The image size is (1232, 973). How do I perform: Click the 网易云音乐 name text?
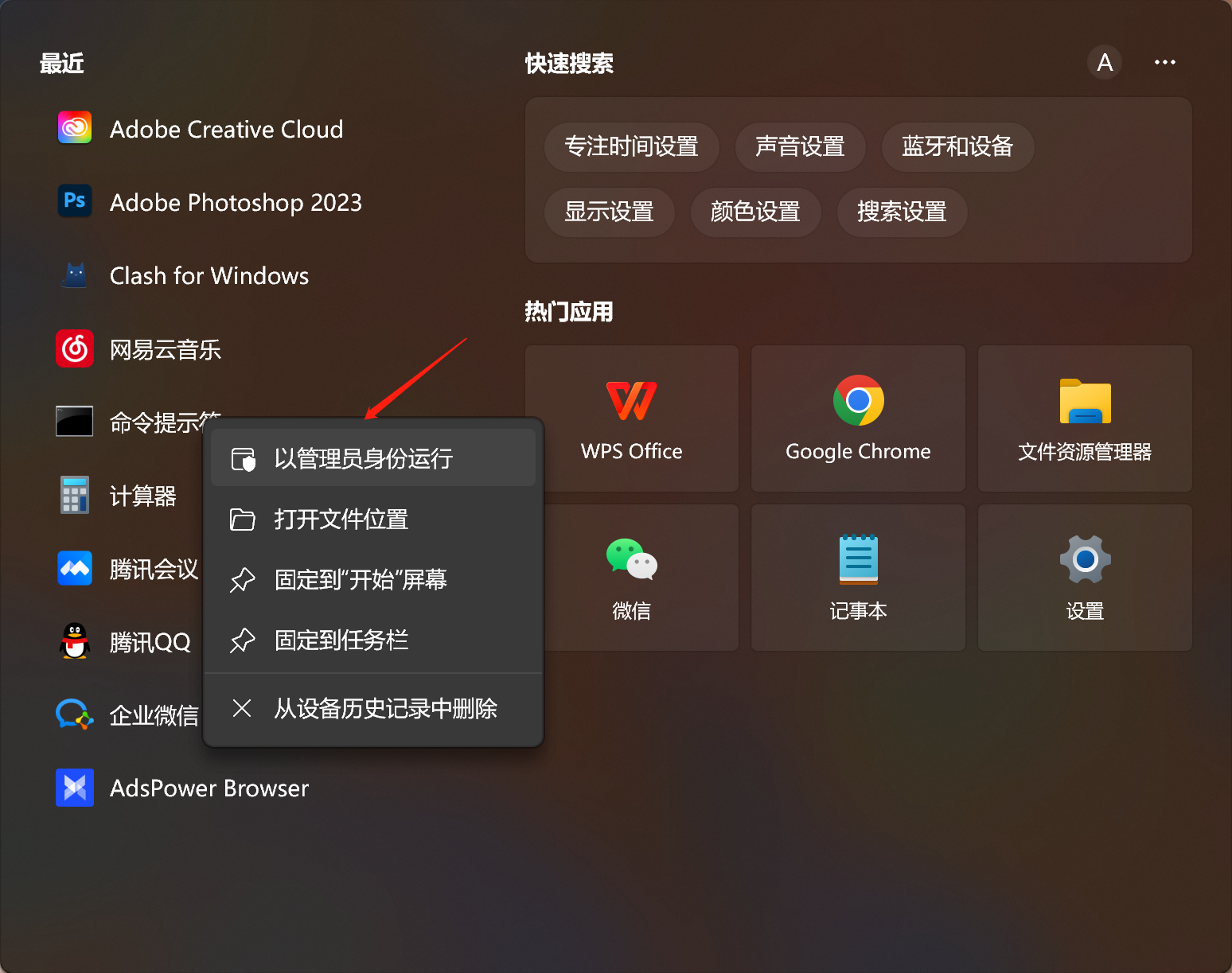click(166, 349)
